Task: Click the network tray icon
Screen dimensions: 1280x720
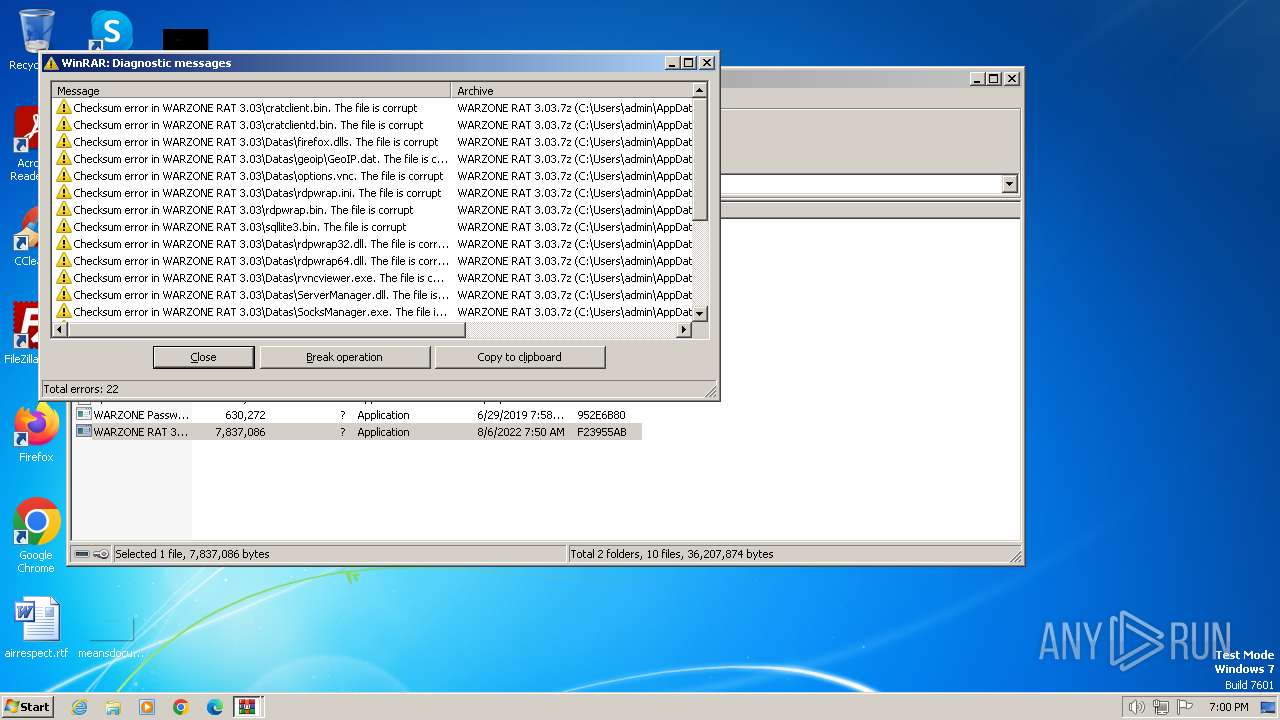Action: click(x=1161, y=707)
